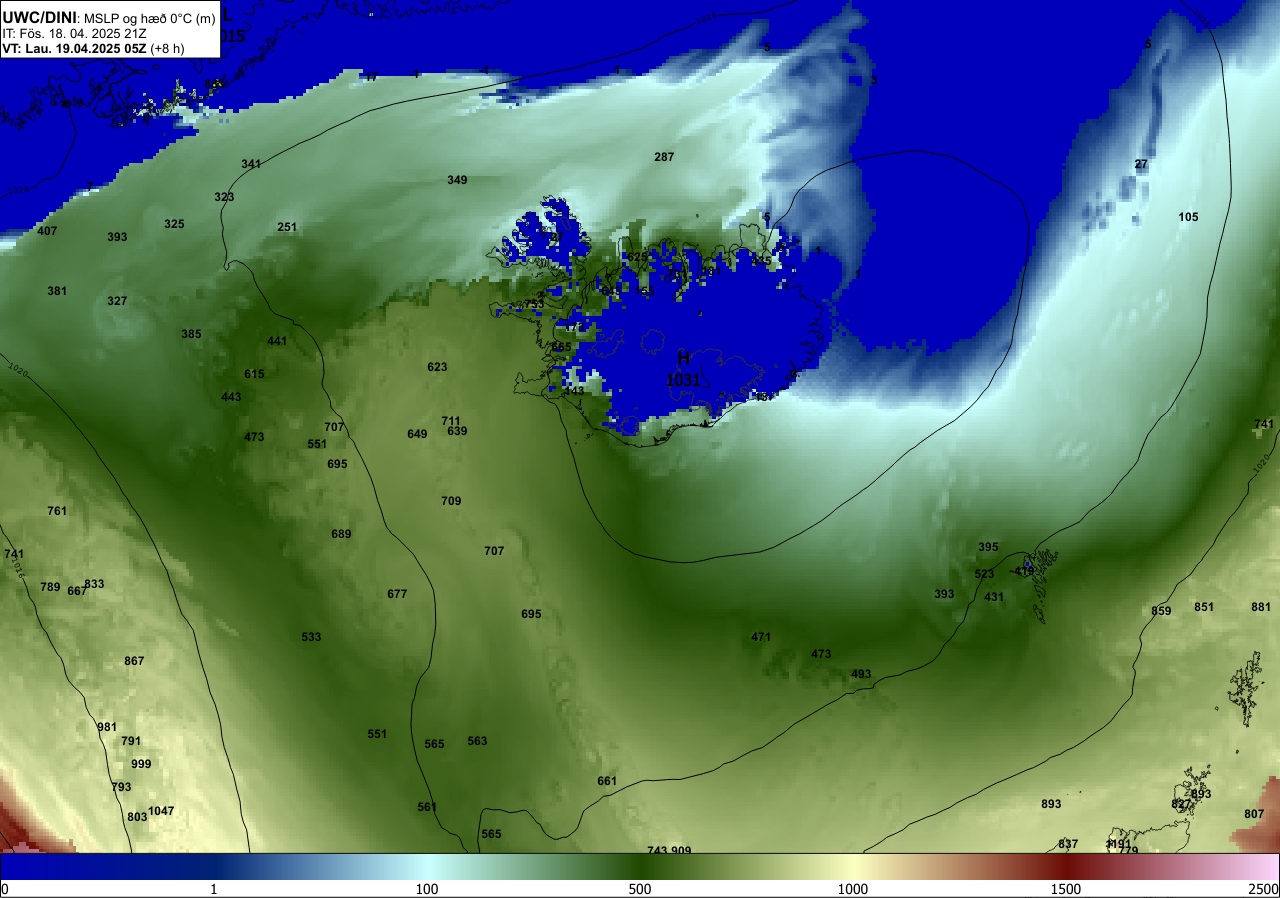The height and width of the screenshot is (898, 1280).
Task: Select the map value 999
Action: pos(141,764)
